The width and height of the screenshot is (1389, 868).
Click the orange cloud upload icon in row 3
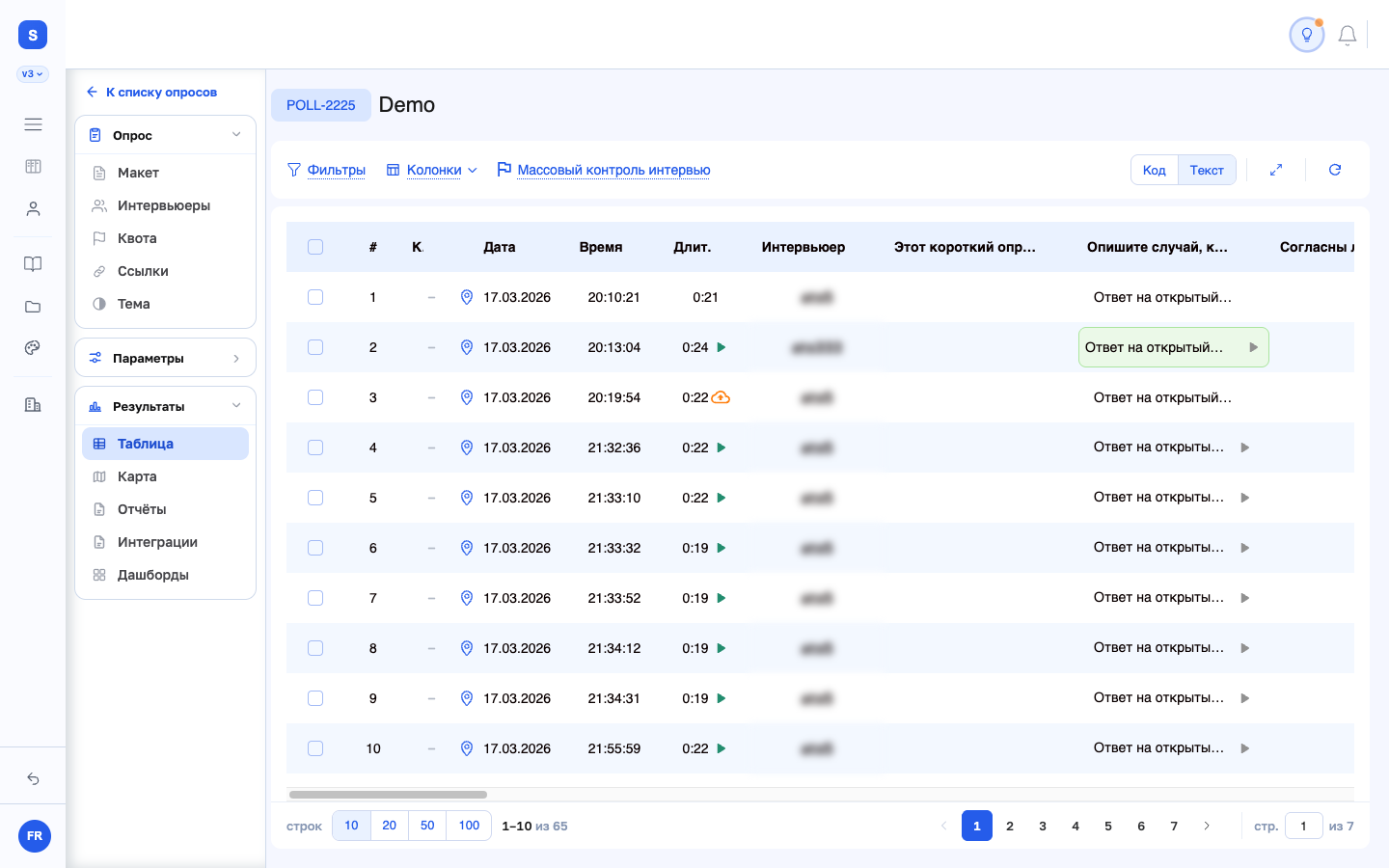721,397
